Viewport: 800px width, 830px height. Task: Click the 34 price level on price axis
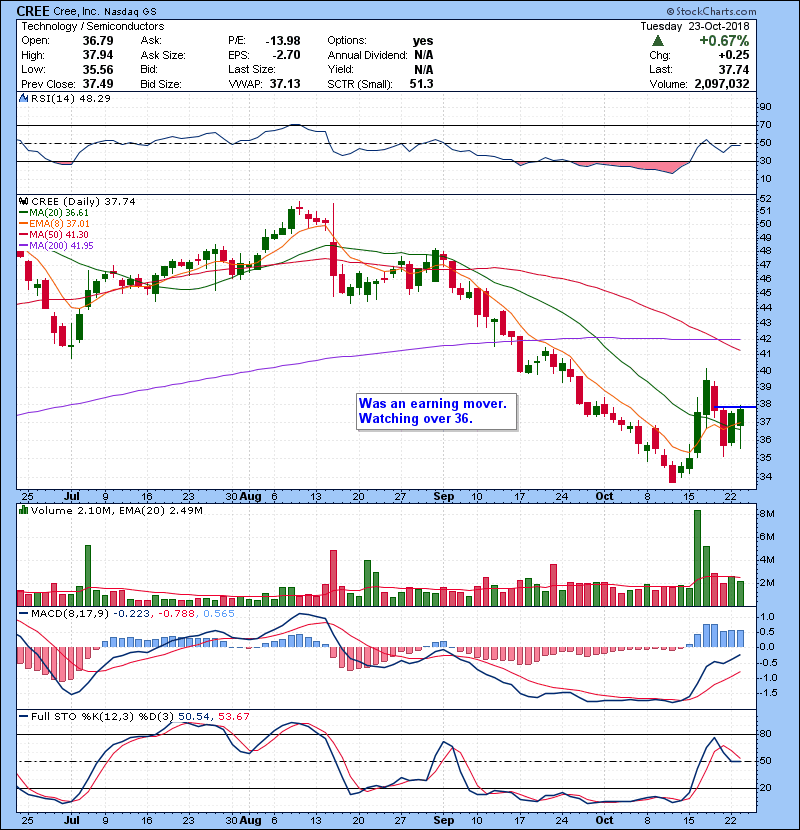(765, 477)
